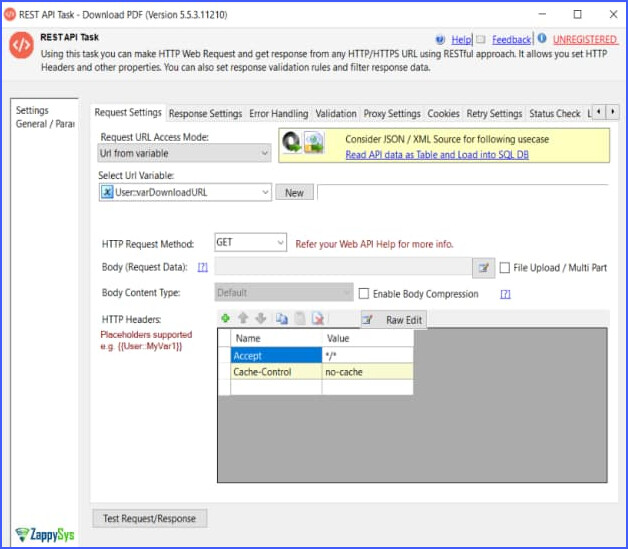Click the Help globe icon
Image resolution: width=628 pixels, height=549 pixels.
(440, 40)
